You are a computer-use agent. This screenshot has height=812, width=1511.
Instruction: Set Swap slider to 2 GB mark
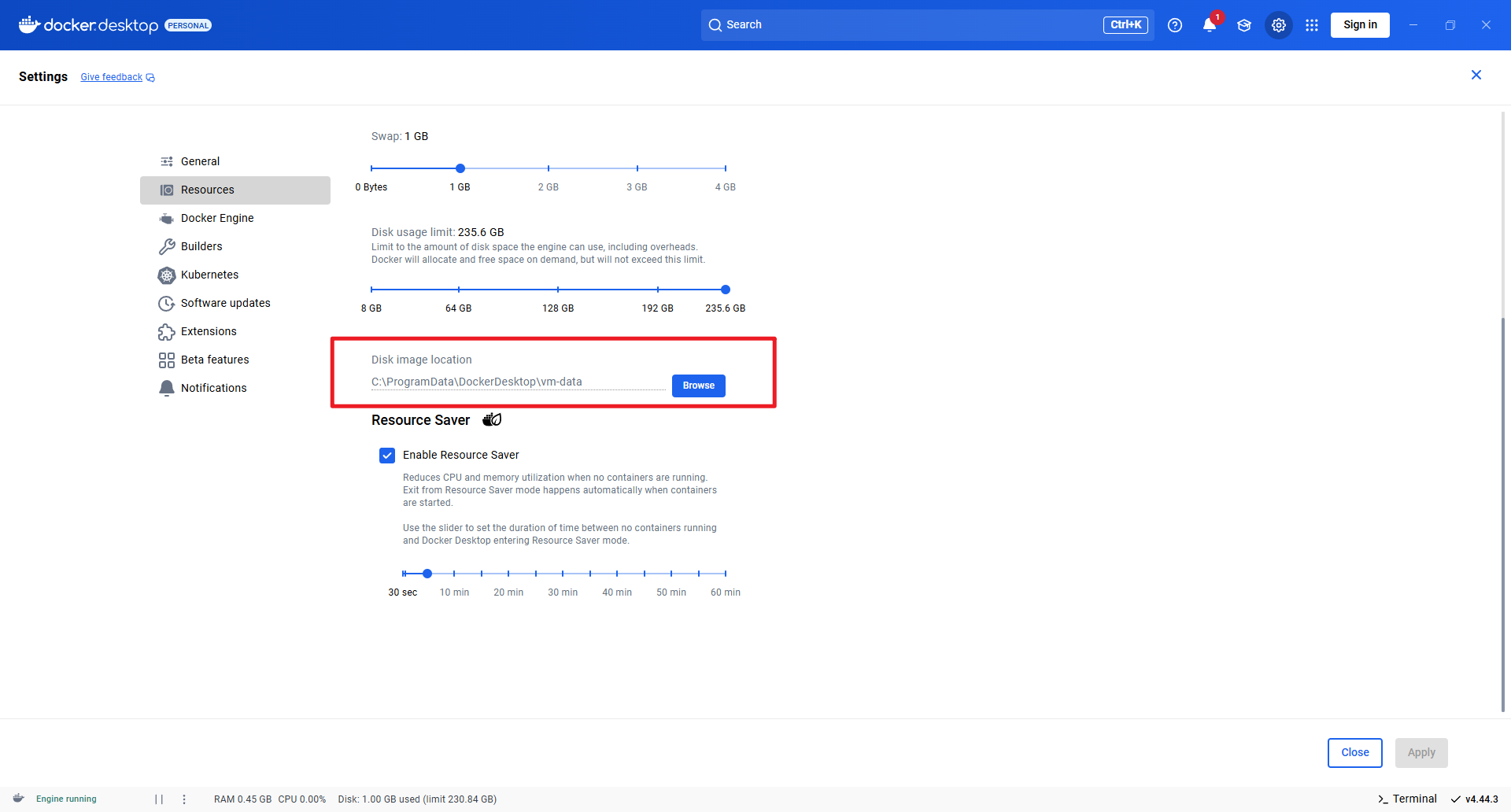click(549, 168)
